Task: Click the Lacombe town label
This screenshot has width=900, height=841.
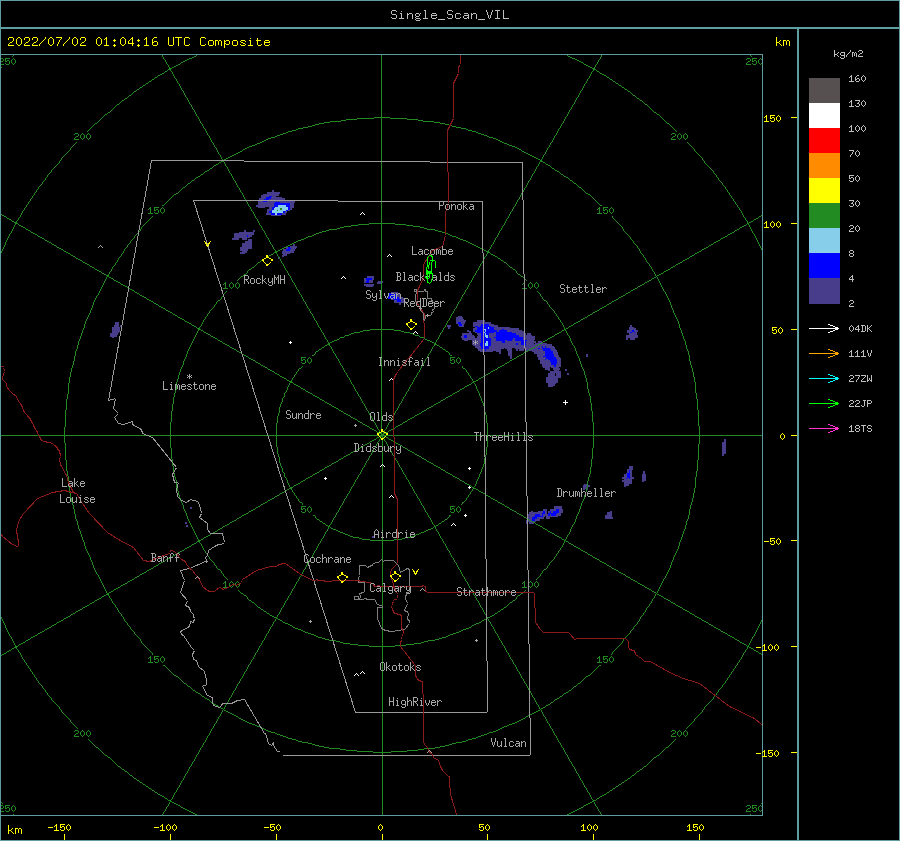Action: (x=432, y=251)
